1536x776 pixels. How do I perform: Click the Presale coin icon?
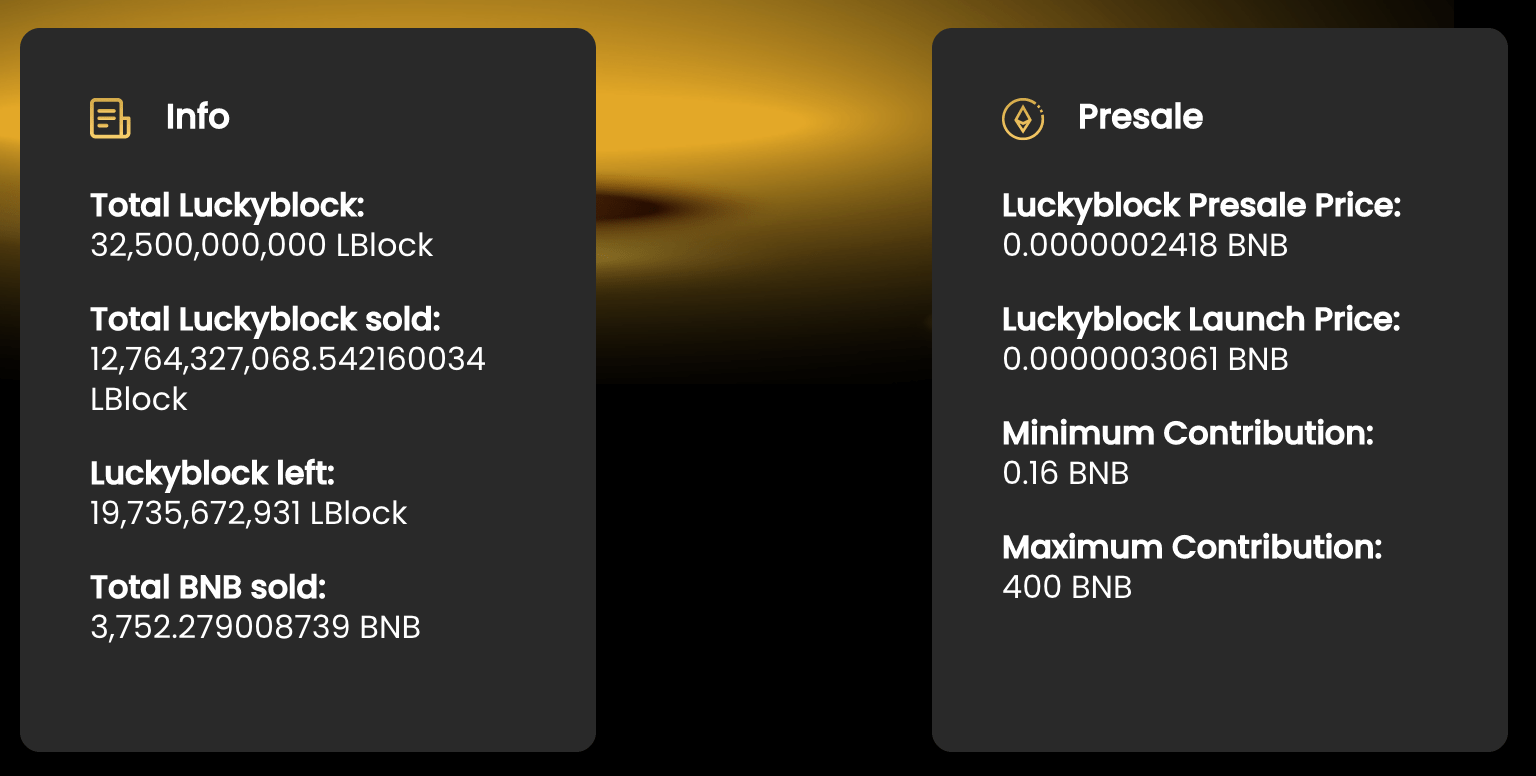pyautogui.click(x=1023, y=119)
